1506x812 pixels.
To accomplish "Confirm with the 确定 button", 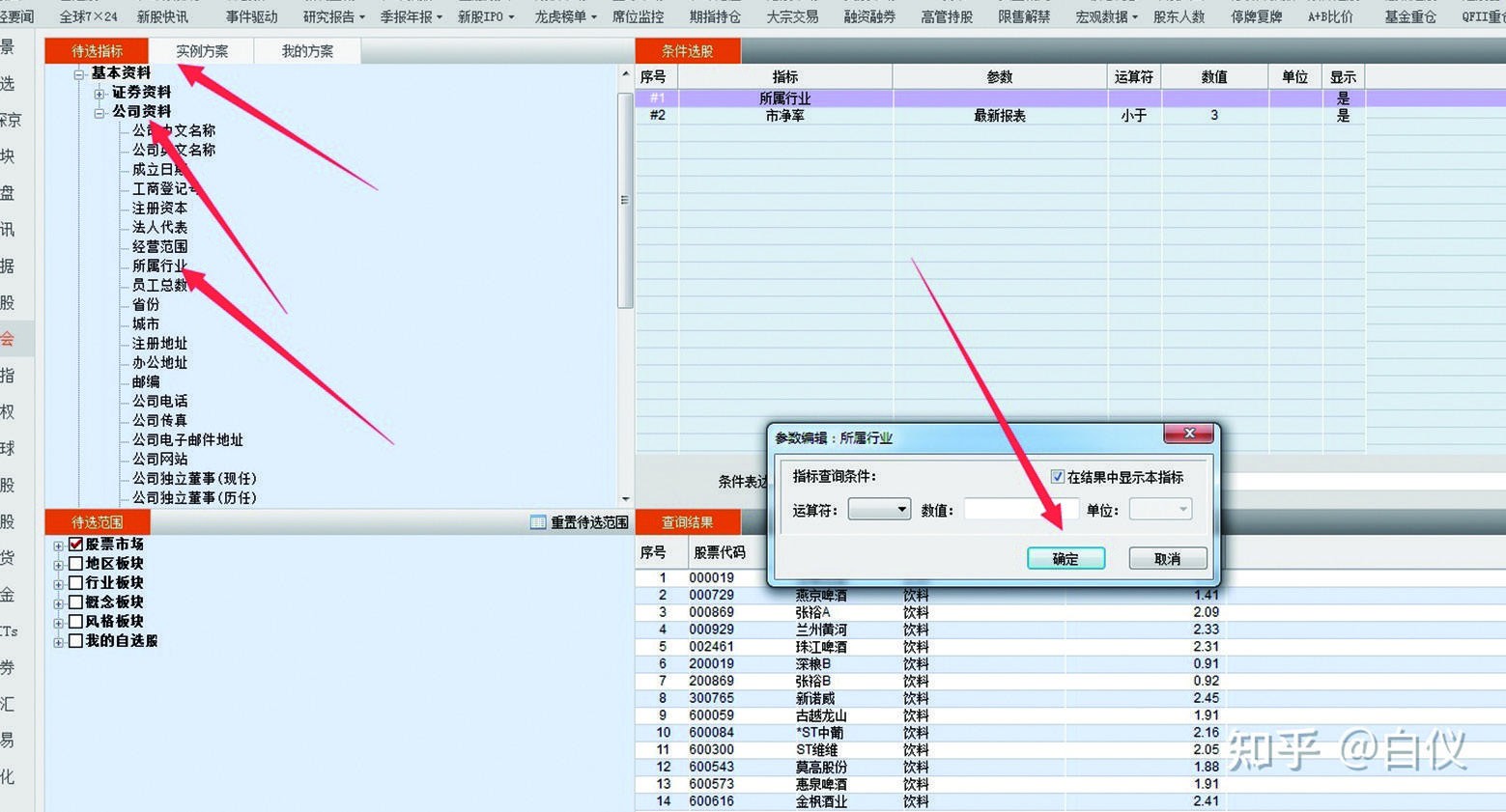I will click(1066, 558).
